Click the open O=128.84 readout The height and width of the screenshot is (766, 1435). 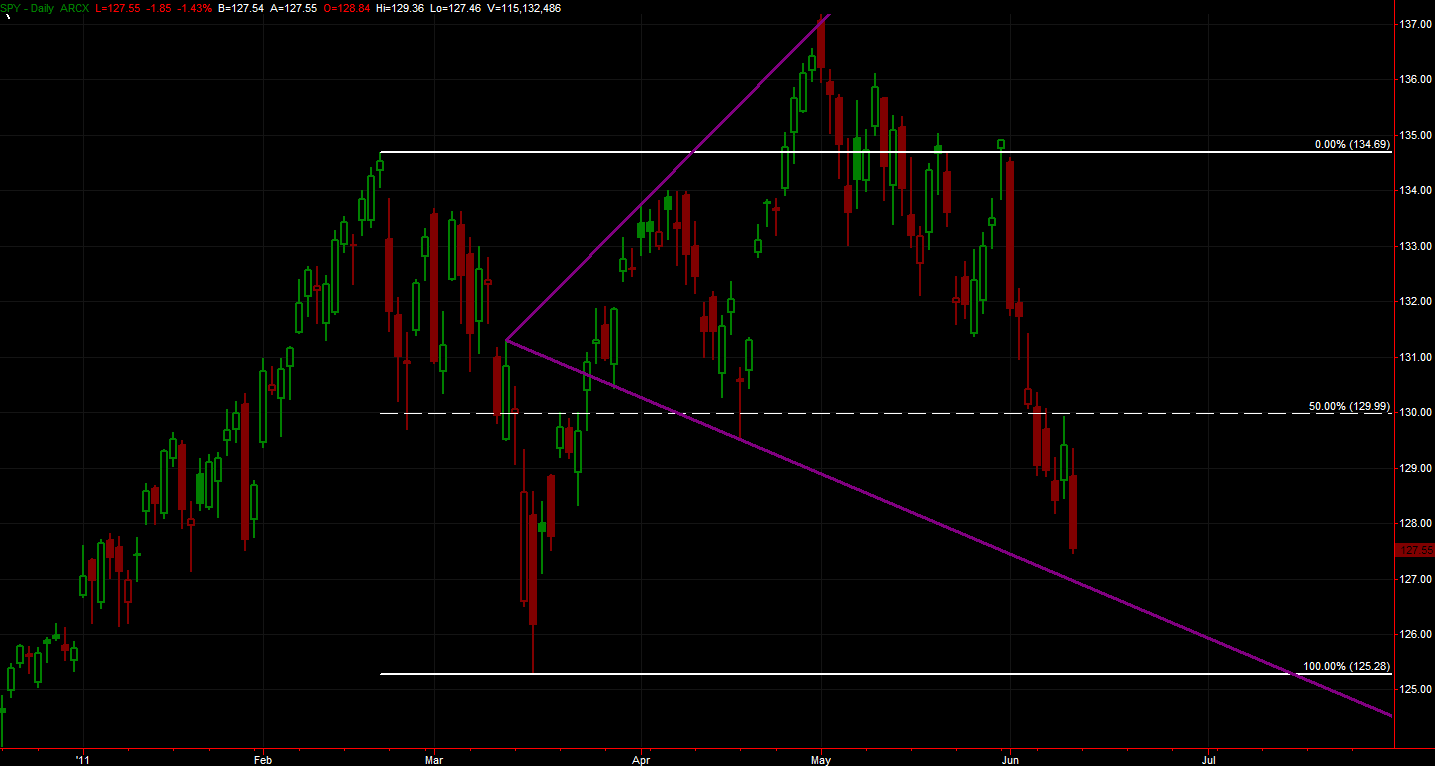(x=348, y=7)
